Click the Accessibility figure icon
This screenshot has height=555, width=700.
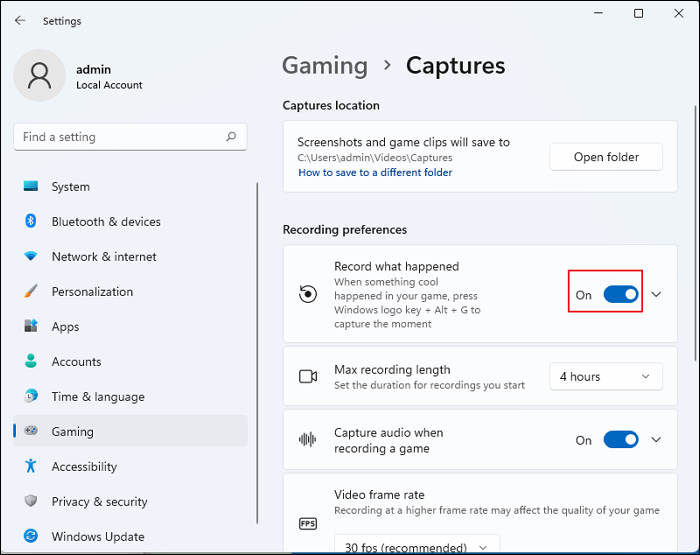click(x=31, y=467)
